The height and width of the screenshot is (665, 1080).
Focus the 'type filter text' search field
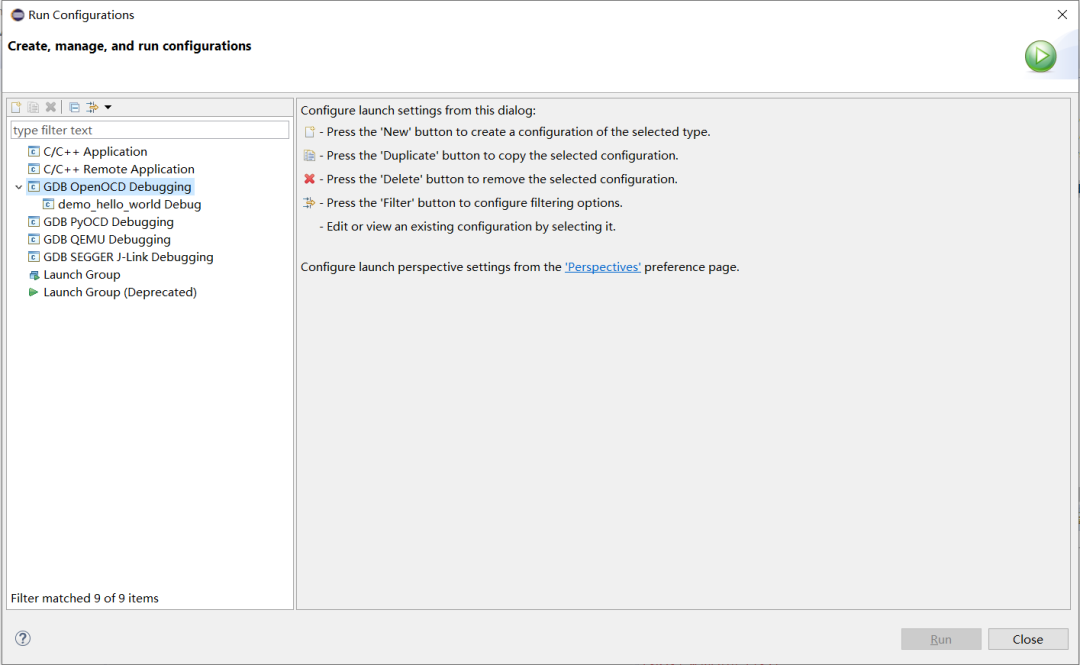coord(149,130)
